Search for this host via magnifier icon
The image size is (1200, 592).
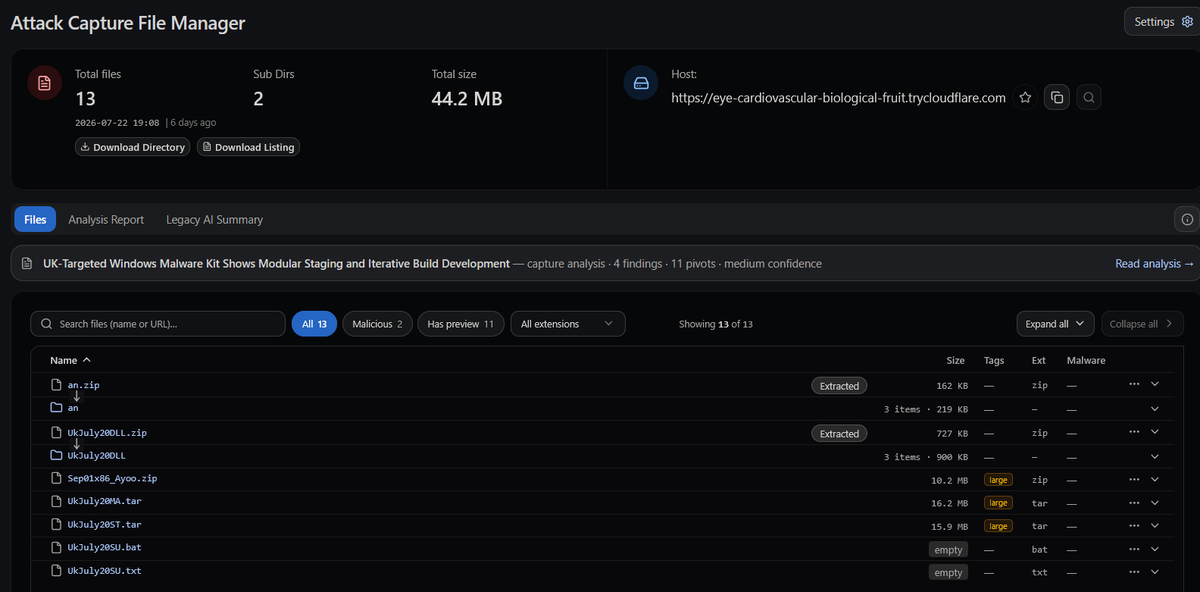(1089, 98)
